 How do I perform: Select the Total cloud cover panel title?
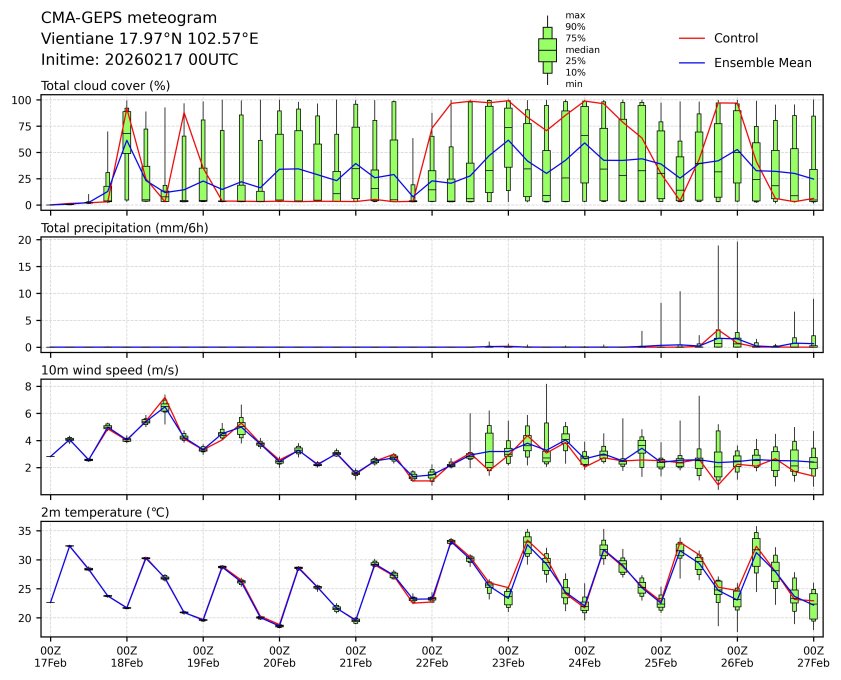(x=105, y=86)
